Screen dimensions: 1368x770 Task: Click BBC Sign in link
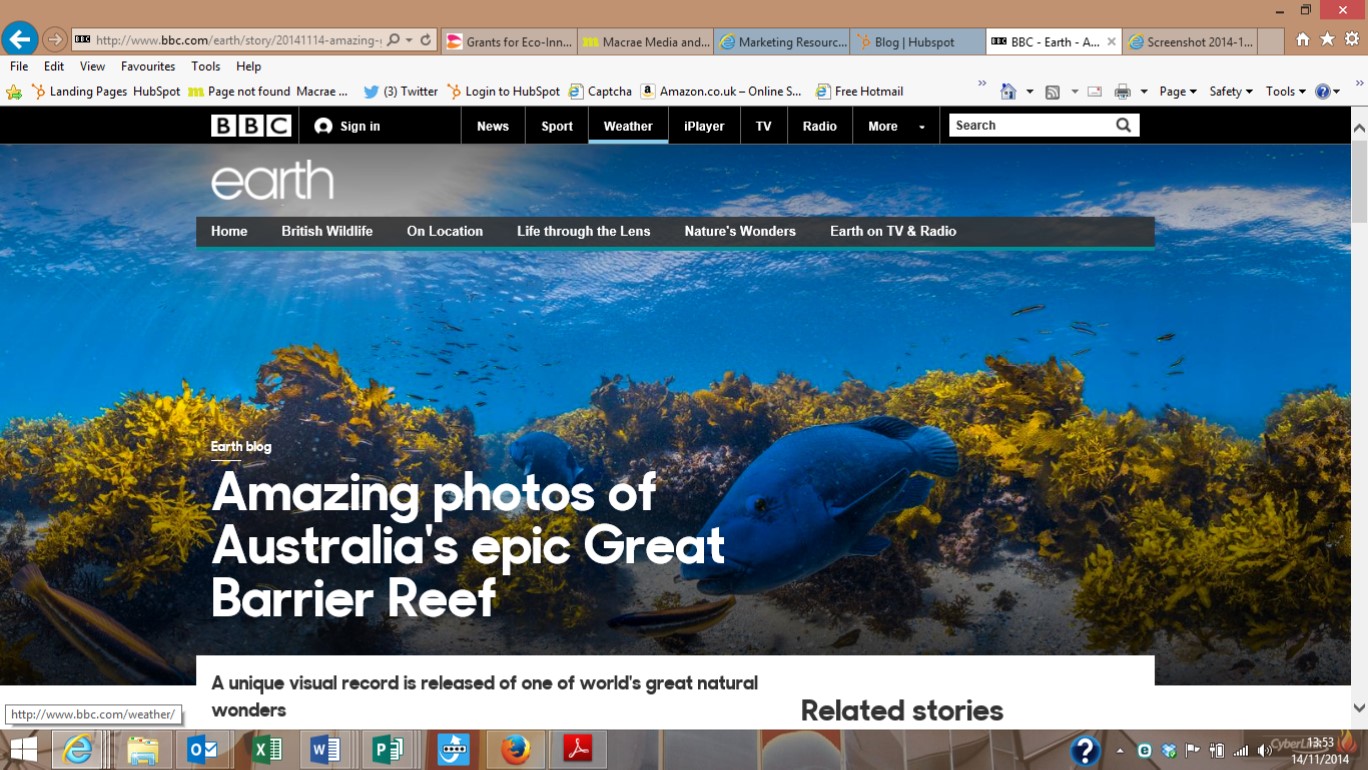point(347,126)
